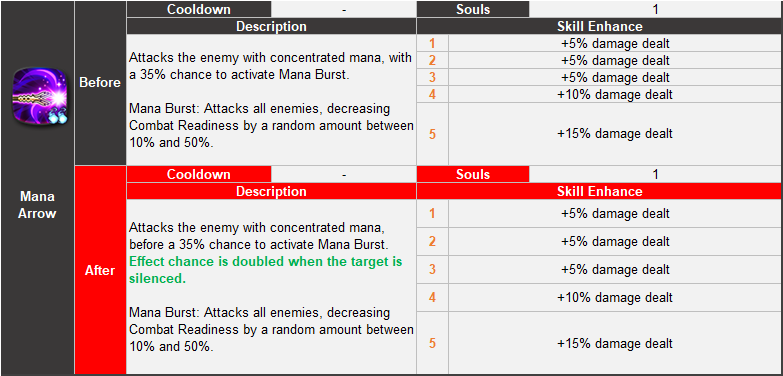This screenshot has height=376, width=783.
Task: Click the black Before section label
Action: pyautogui.click(x=100, y=83)
